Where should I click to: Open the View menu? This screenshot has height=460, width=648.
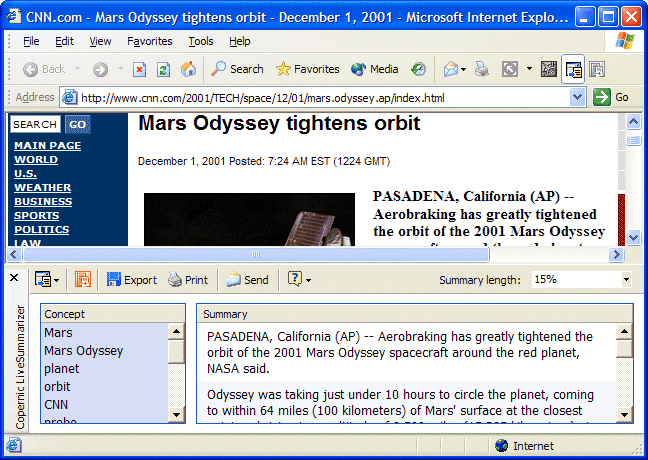click(x=100, y=41)
